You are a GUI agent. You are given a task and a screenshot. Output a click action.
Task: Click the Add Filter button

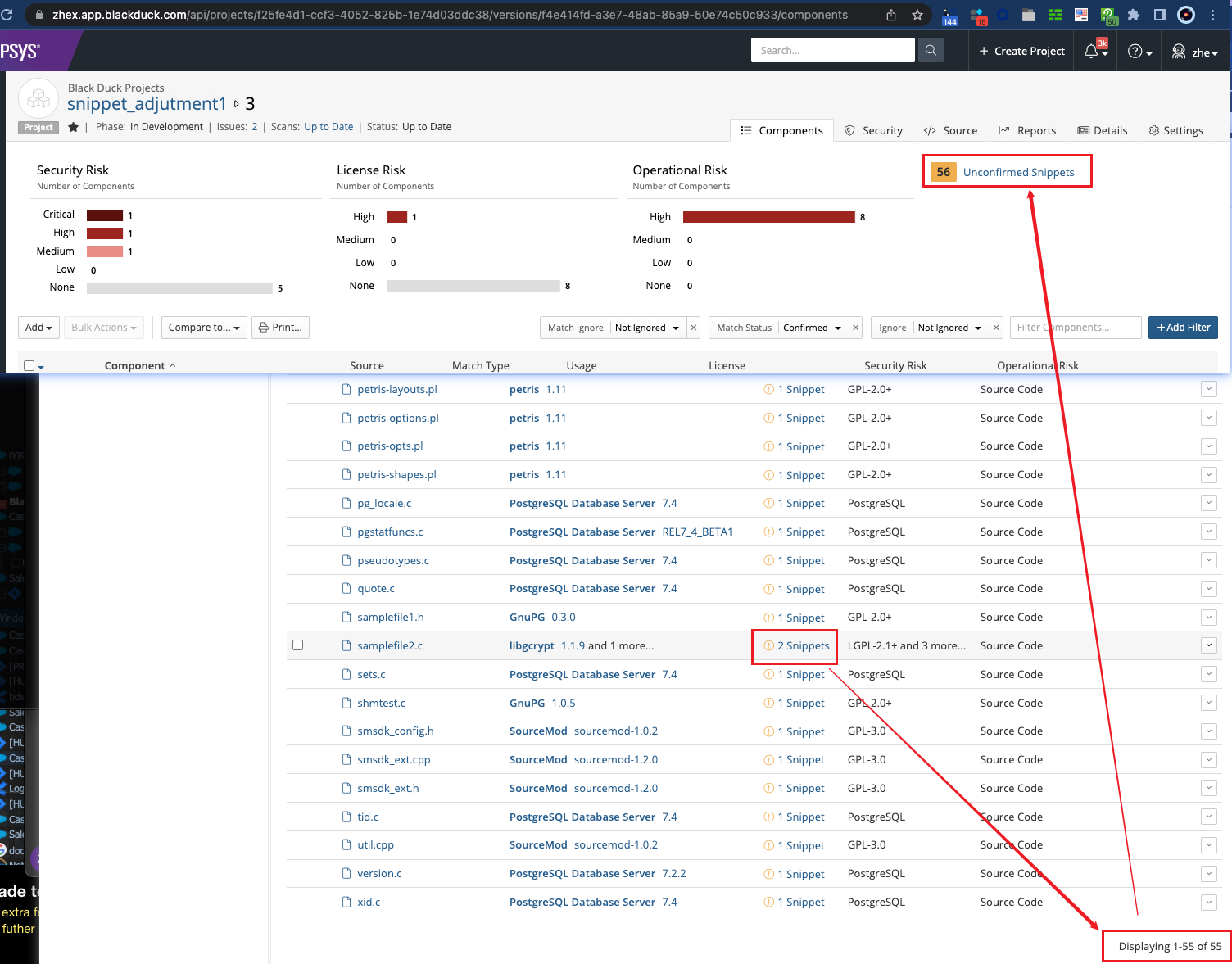tap(1183, 328)
